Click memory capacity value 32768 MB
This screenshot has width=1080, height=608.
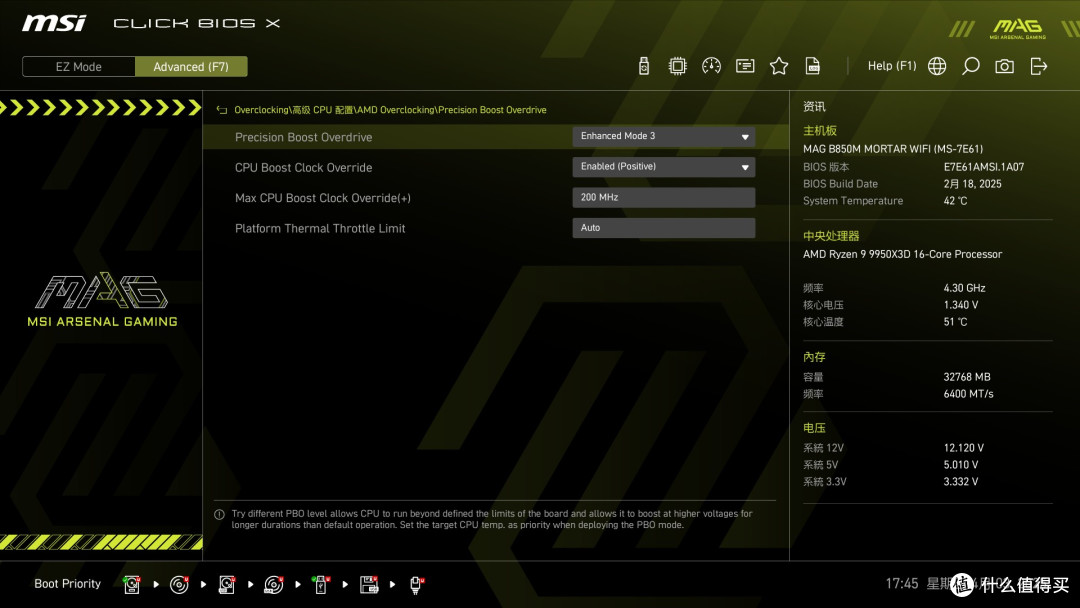(x=967, y=377)
